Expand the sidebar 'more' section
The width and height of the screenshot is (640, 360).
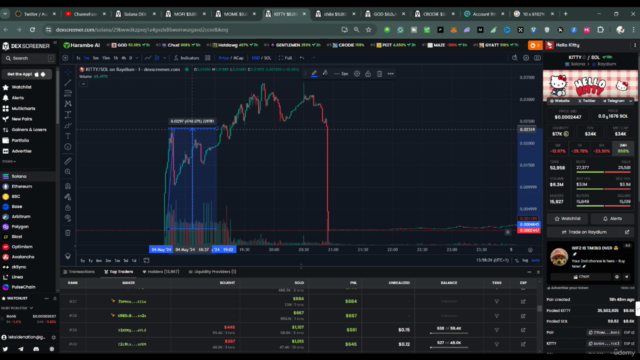pos(9,162)
